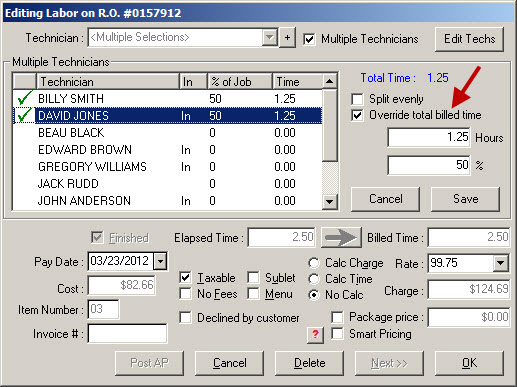
Task: Select the No Calc radio option
Action: [x=314, y=295]
